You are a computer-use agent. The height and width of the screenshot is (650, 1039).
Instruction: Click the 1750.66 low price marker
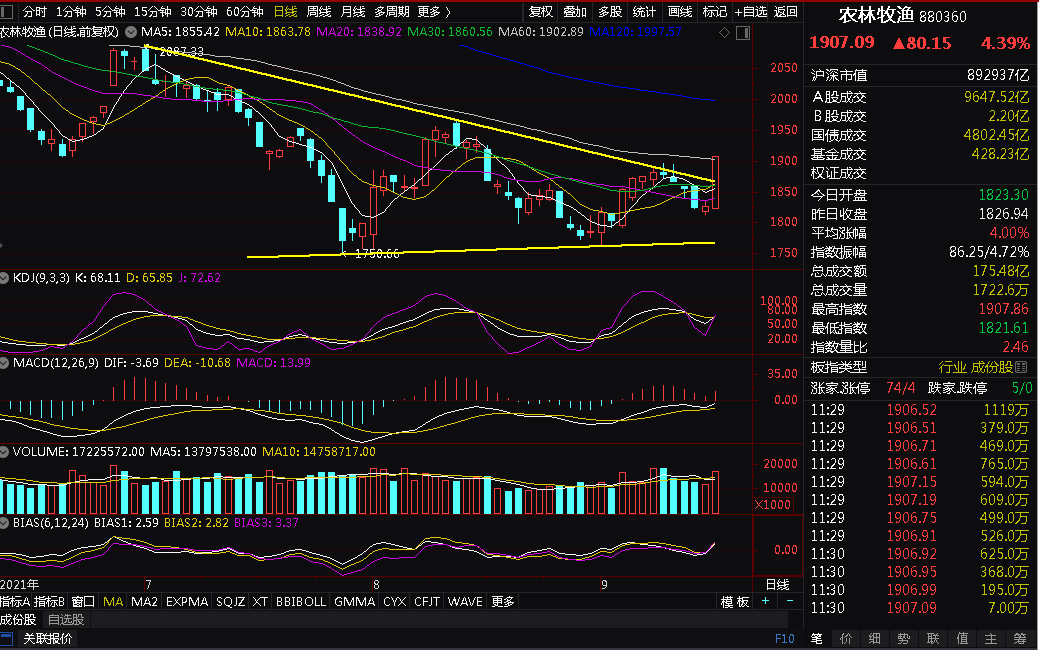pos(377,254)
